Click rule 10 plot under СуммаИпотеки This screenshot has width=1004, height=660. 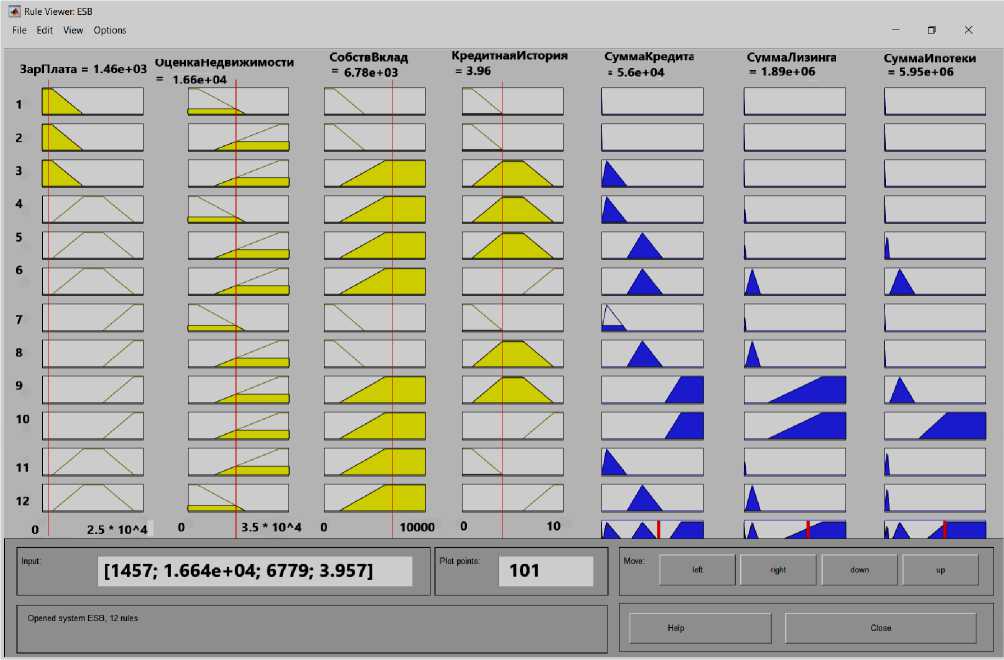(934, 425)
